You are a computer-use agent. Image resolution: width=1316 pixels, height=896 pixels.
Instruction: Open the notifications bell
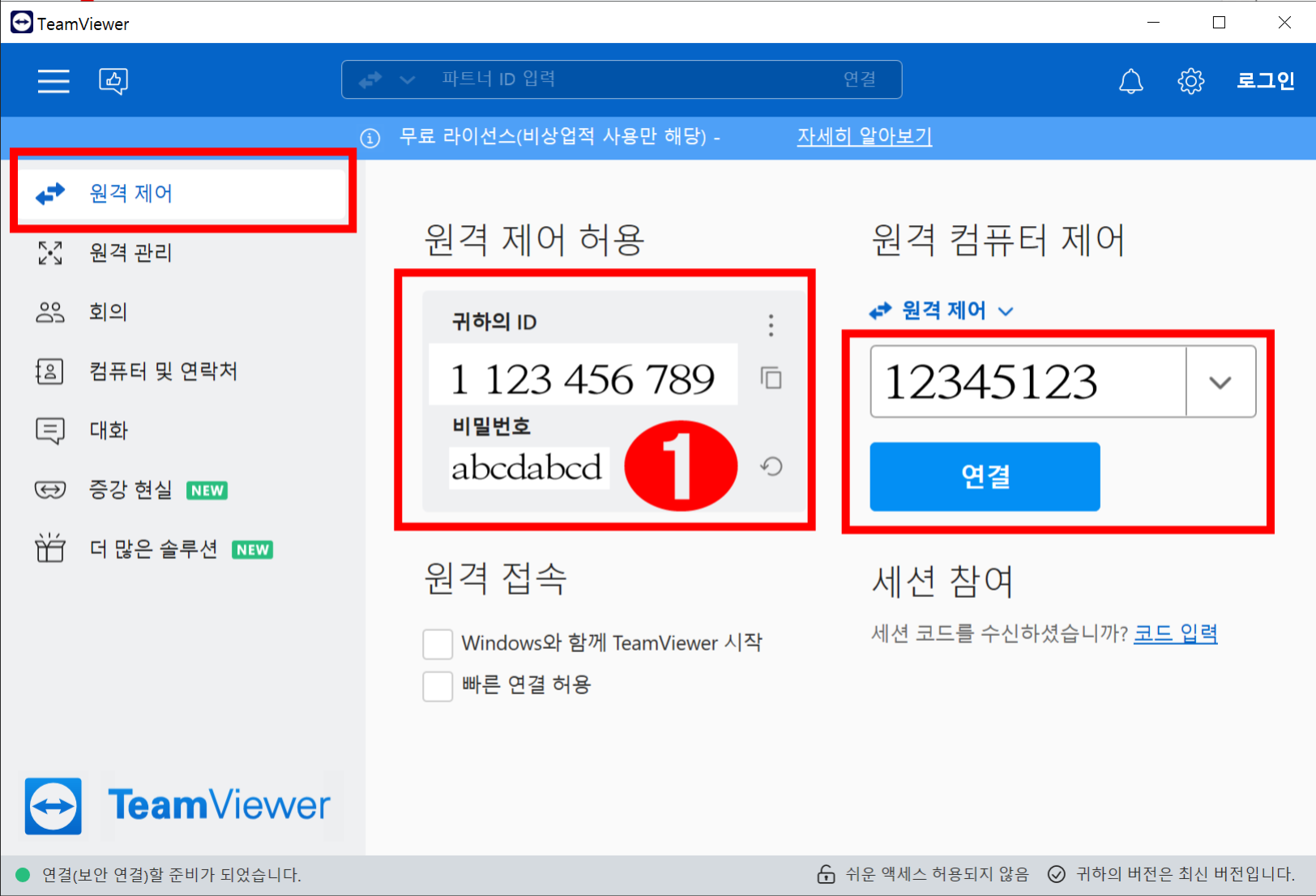tap(1131, 81)
